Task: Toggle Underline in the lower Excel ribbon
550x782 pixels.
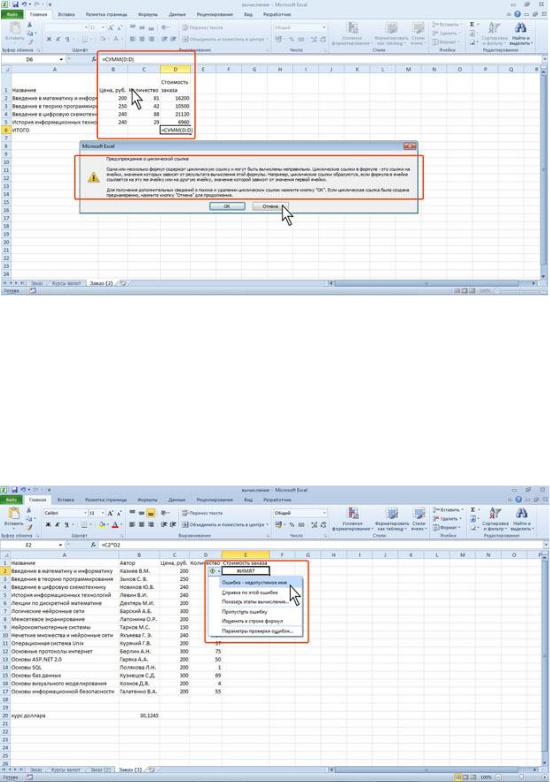Action: 66,525
